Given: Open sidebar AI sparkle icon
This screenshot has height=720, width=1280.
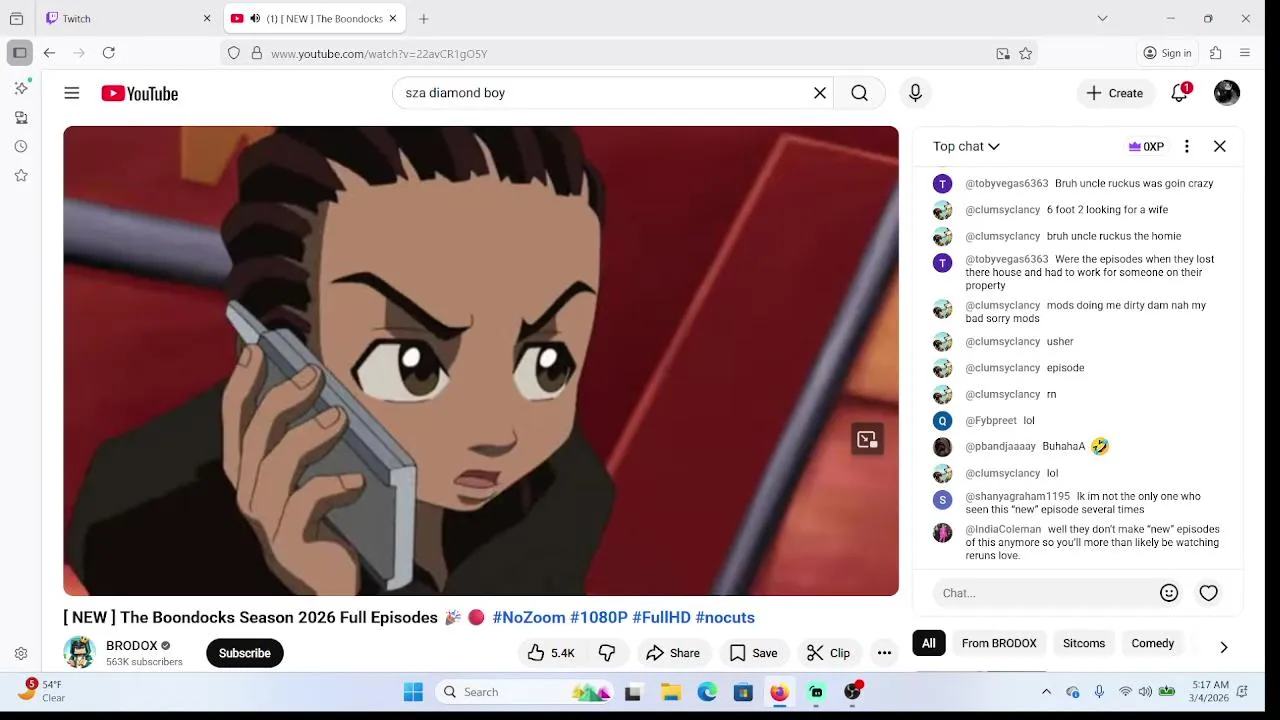Looking at the screenshot, I should [21, 88].
